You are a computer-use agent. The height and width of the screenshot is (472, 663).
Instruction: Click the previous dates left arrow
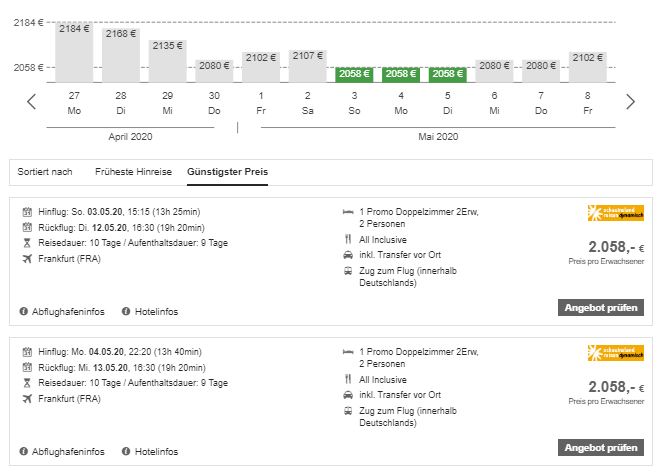pos(31,101)
